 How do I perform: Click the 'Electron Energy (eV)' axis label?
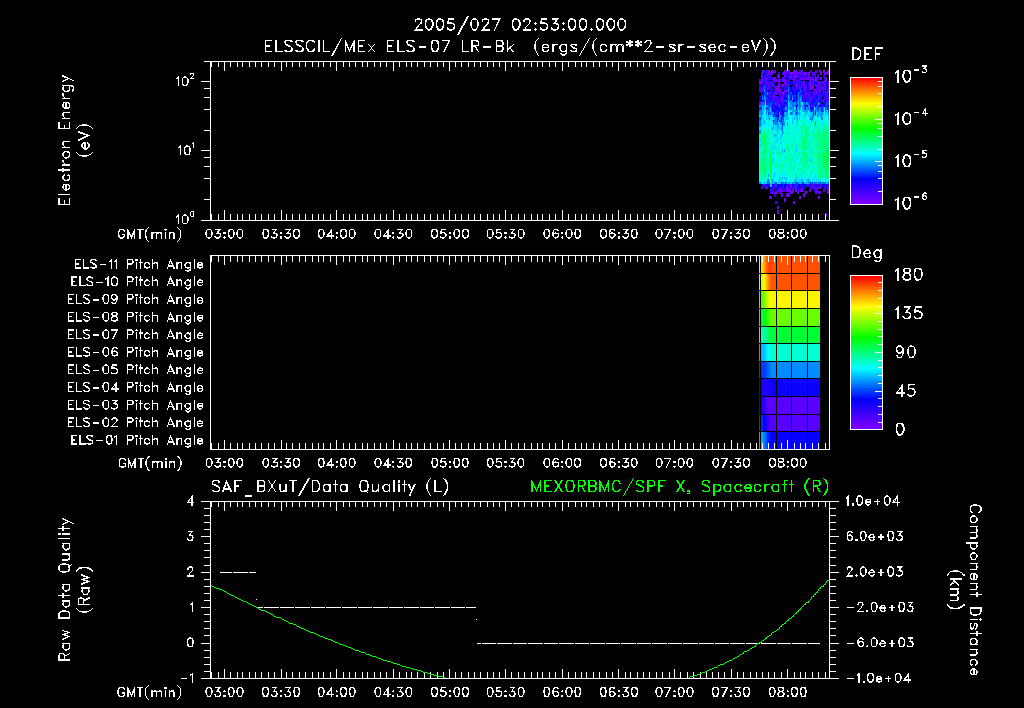click(x=74, y=140)
